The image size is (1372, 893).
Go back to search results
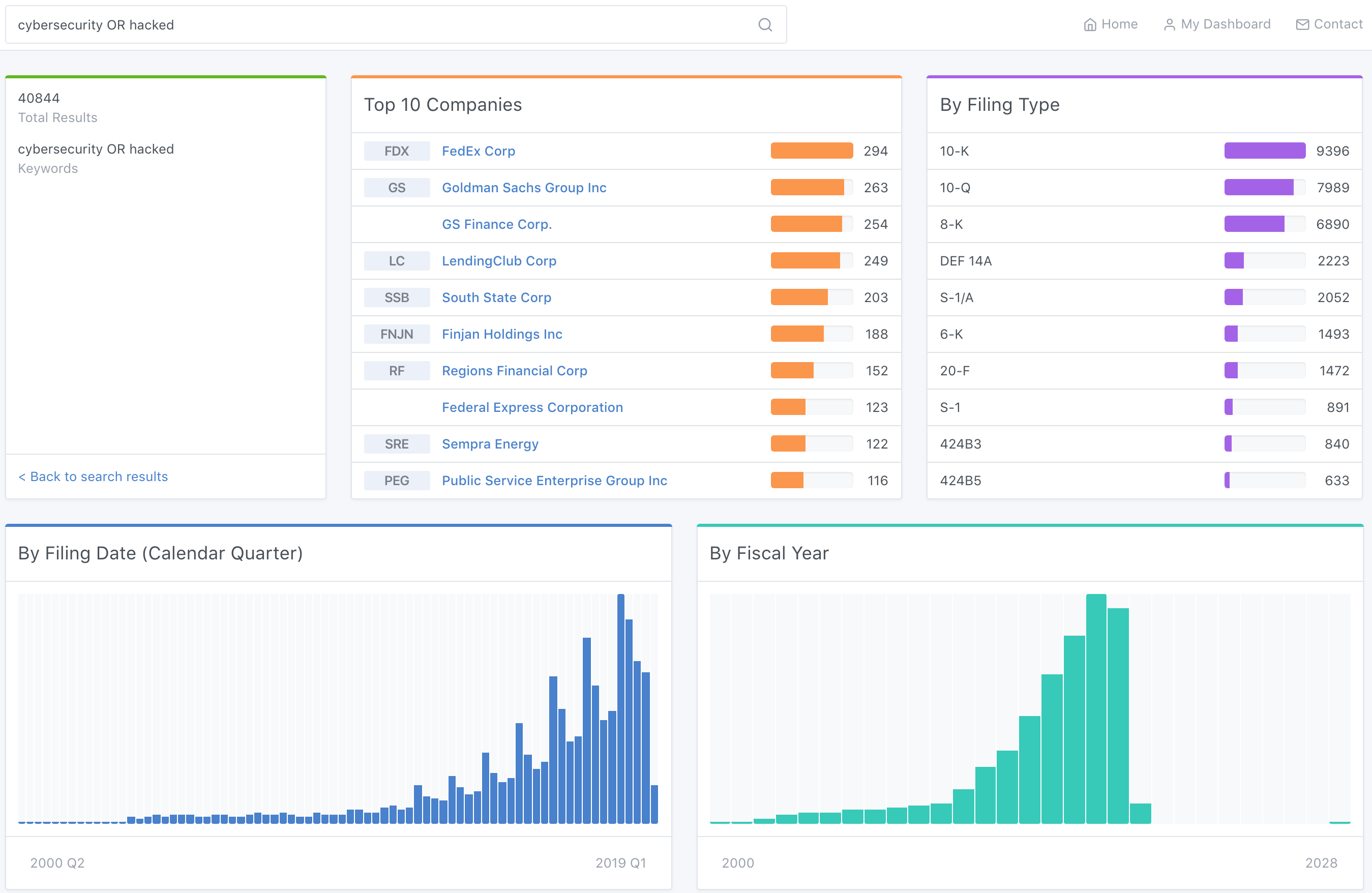pyautogui.click(x=94, y=476)
